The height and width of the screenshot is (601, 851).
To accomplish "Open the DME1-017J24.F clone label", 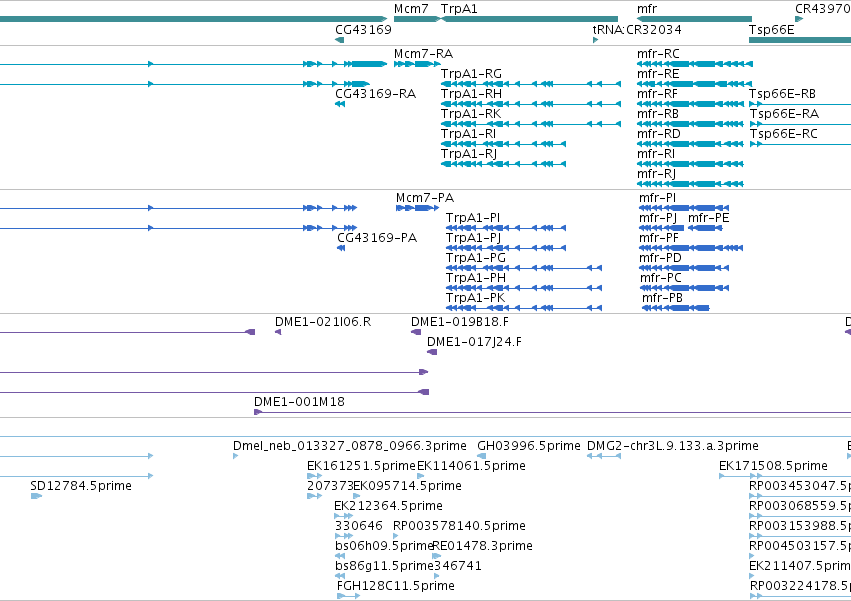I will click(x=474, y=342).
